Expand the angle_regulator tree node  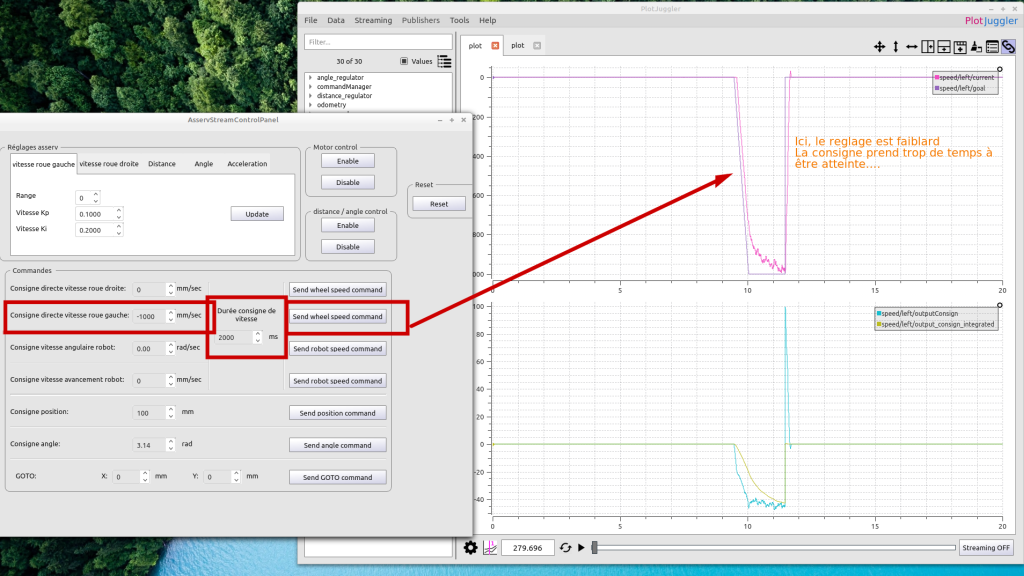(311, 78)
